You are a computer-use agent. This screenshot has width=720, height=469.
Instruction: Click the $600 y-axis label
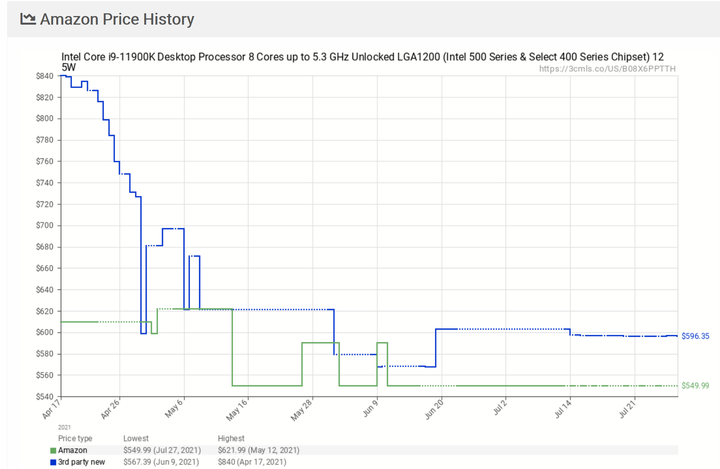coord(45,333)
